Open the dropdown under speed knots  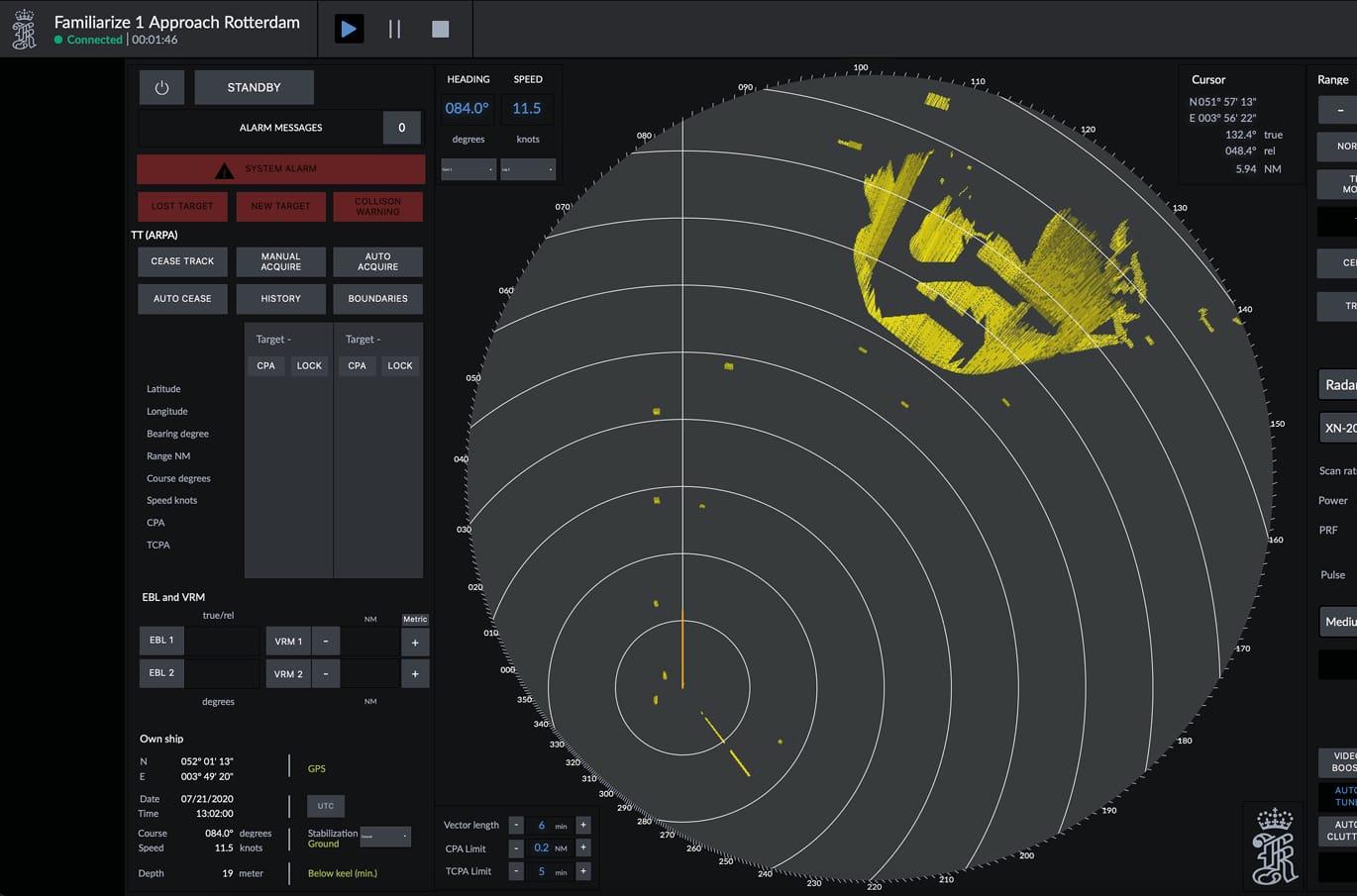528,169
